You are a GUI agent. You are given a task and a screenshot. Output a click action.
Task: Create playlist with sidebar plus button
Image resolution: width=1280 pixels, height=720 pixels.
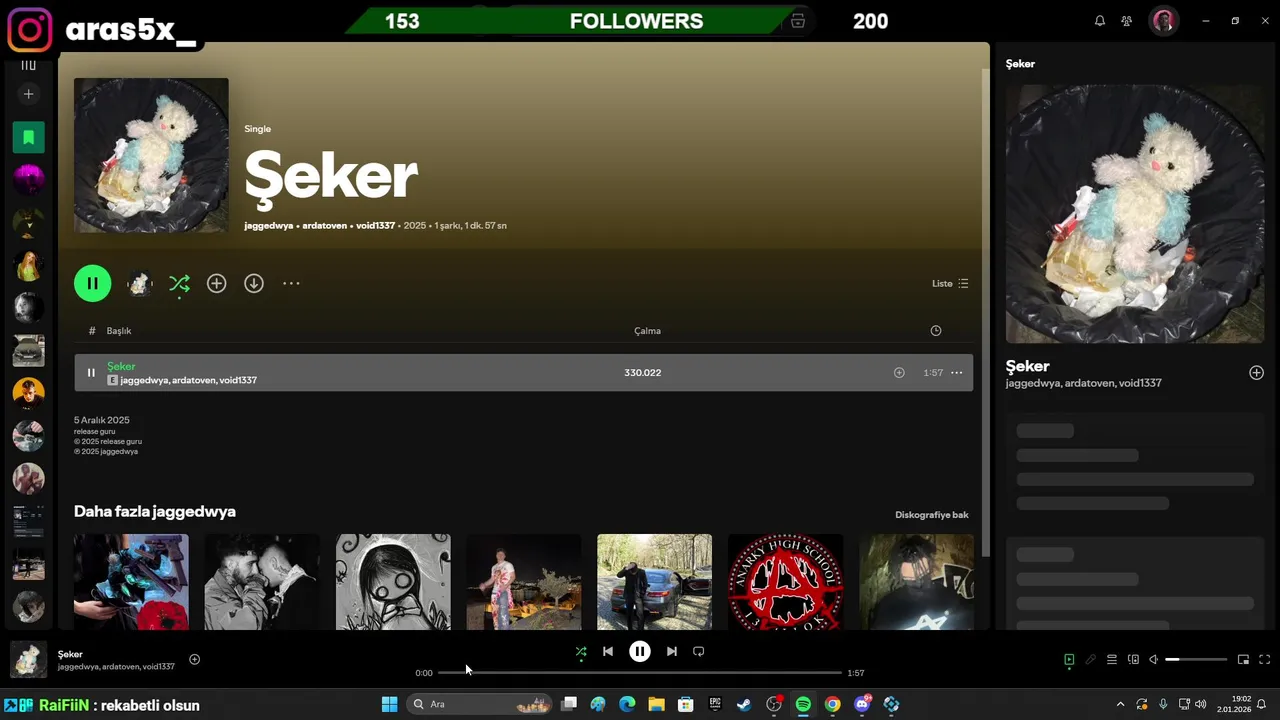click(28, 94)
